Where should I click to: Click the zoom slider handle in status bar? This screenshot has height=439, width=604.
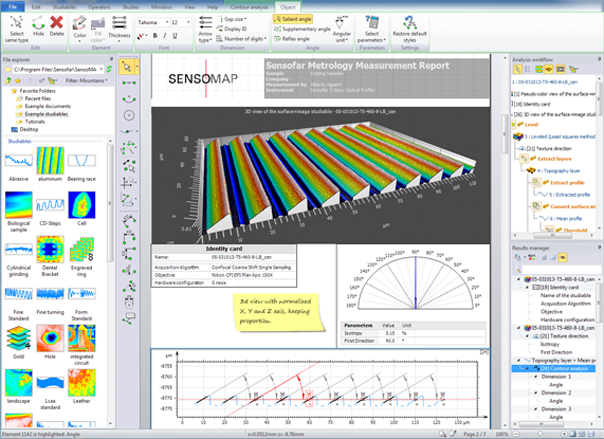pyautogui.click(x=540, y=434)
